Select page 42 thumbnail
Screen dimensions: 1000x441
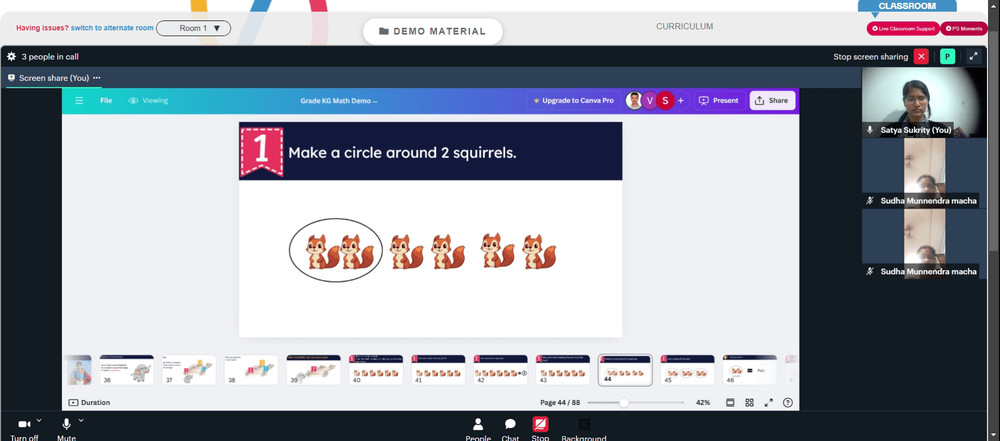tap(501, 370)
